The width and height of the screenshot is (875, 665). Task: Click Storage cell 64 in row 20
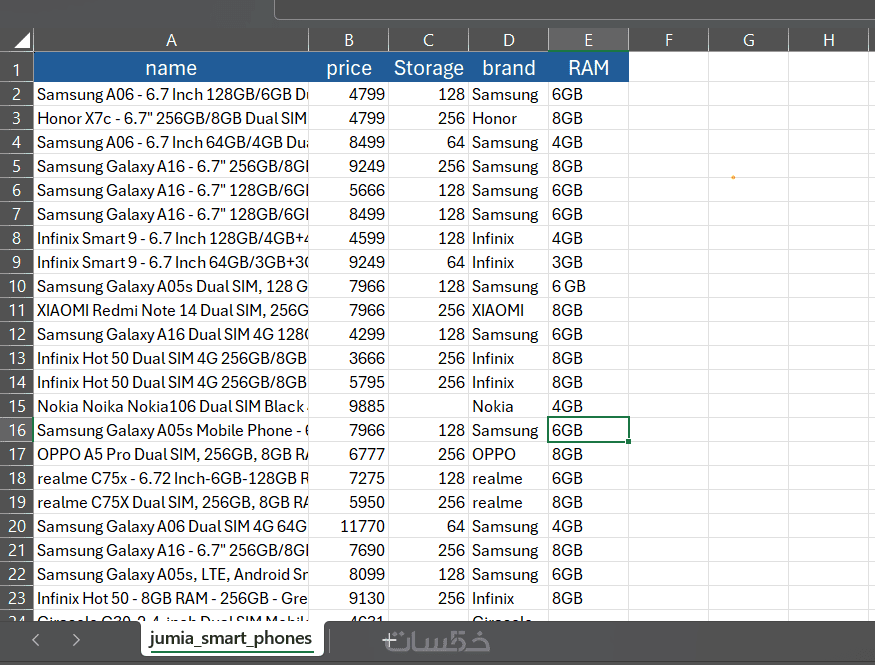tap(429, 526)
